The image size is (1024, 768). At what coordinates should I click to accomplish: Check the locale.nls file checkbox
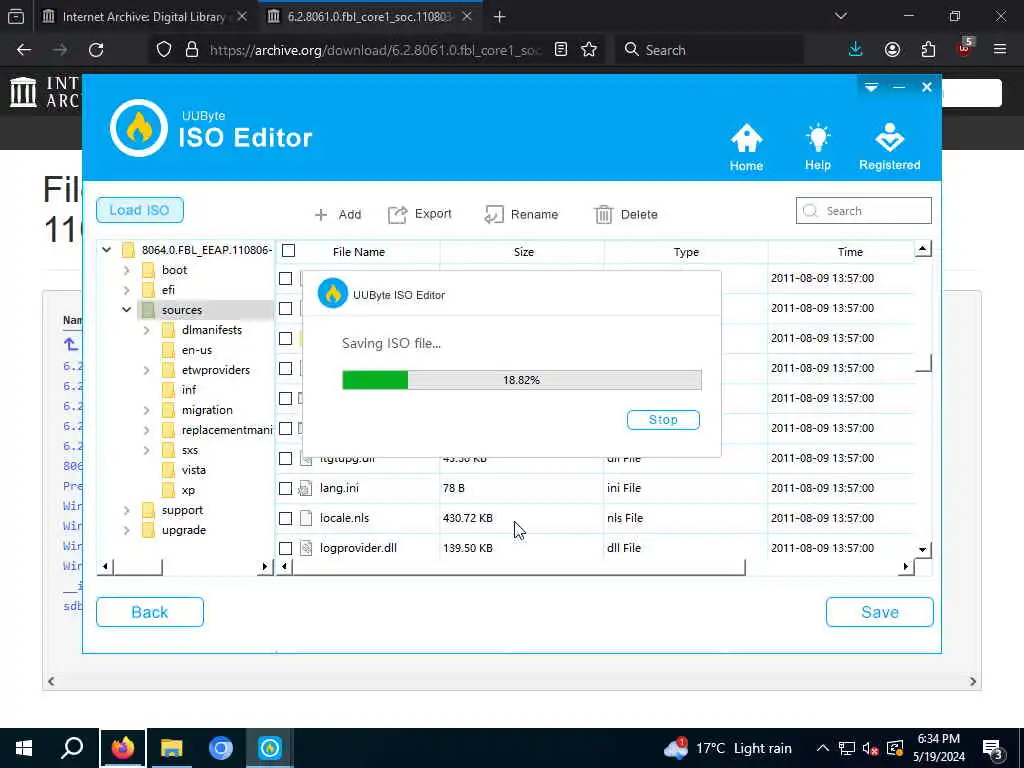click(285, 519)
